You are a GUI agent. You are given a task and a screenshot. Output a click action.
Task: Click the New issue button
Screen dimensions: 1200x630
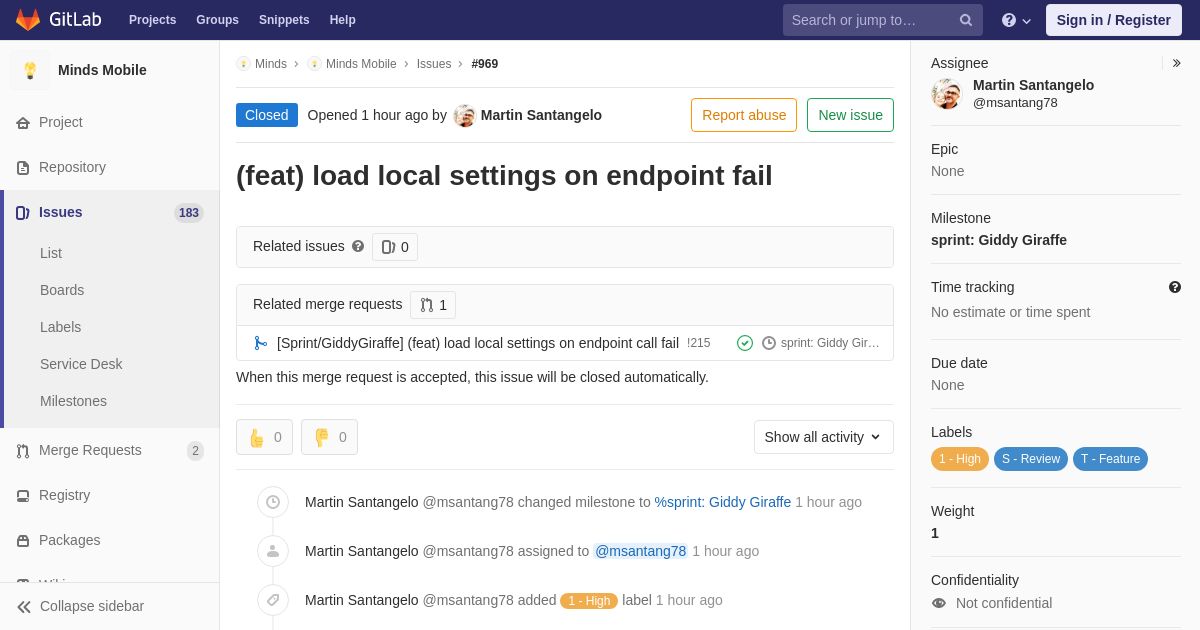(850, 115)
